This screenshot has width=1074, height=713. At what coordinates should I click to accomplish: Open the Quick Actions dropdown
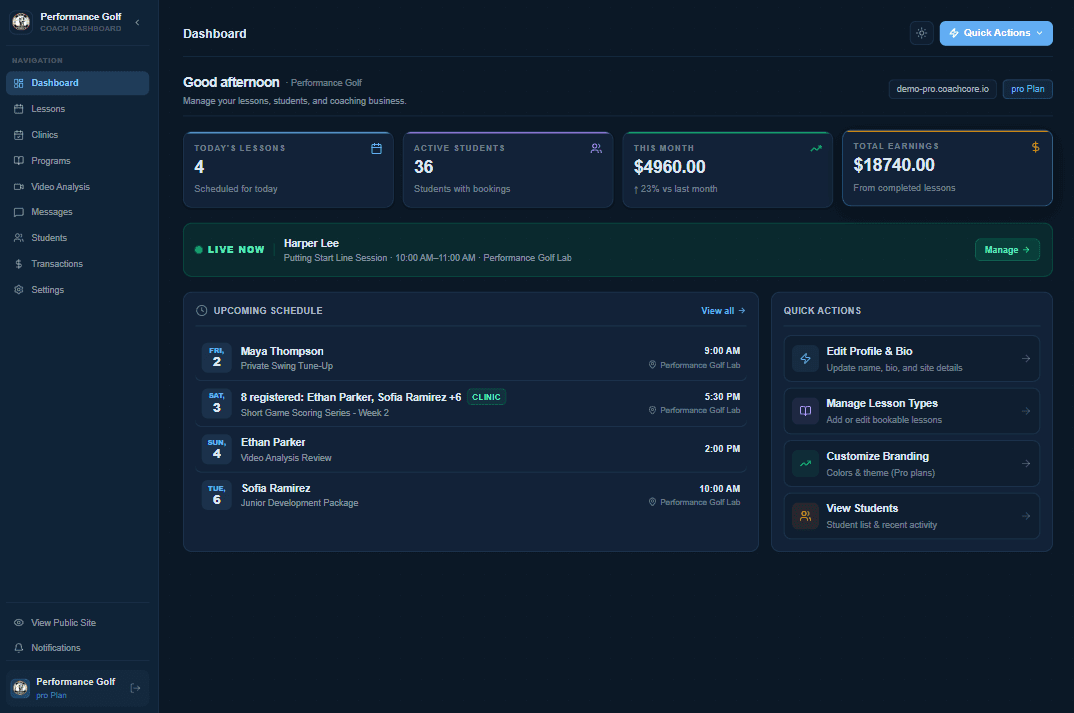tap(996, 33)
